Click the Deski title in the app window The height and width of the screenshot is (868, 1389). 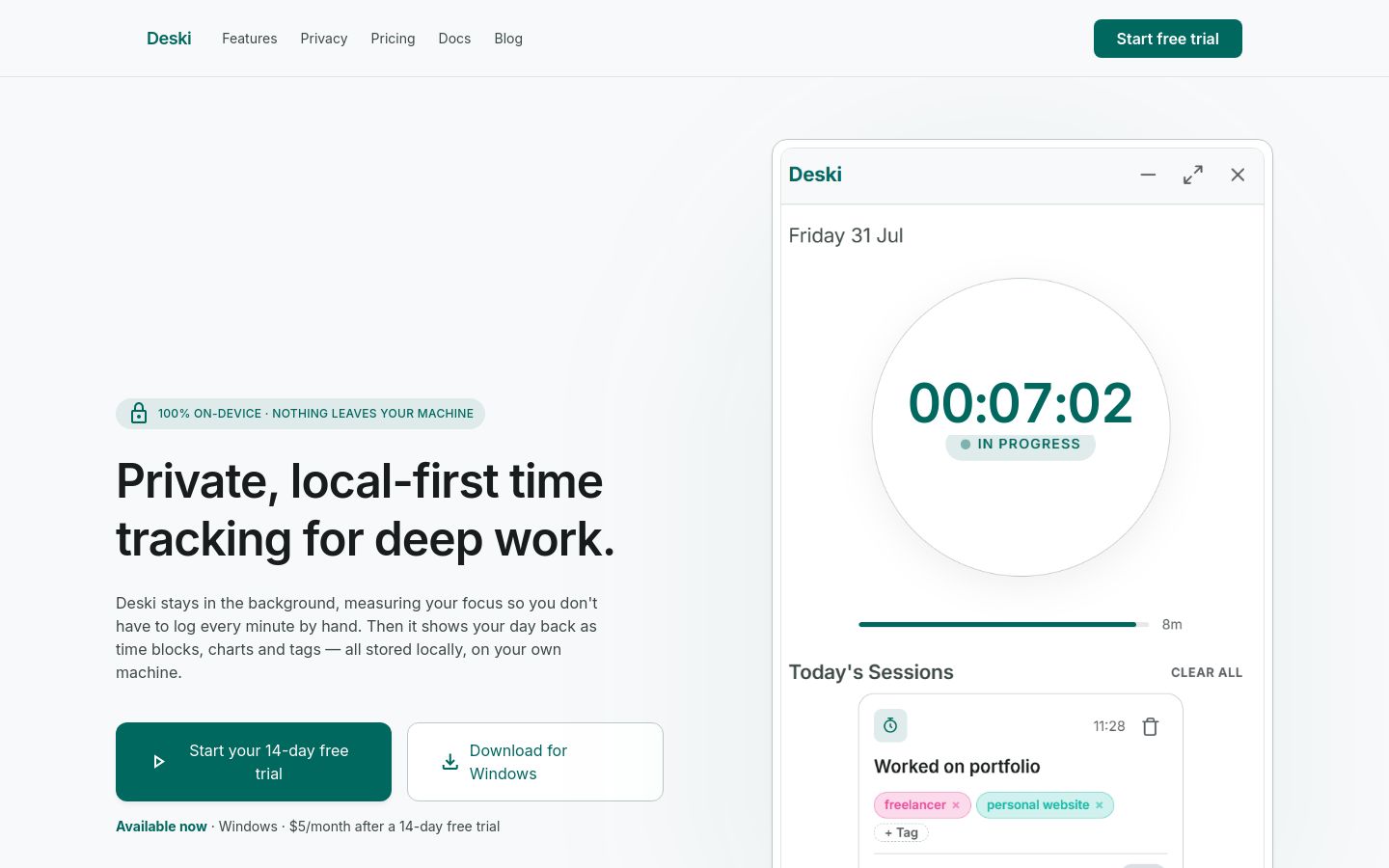815,175
